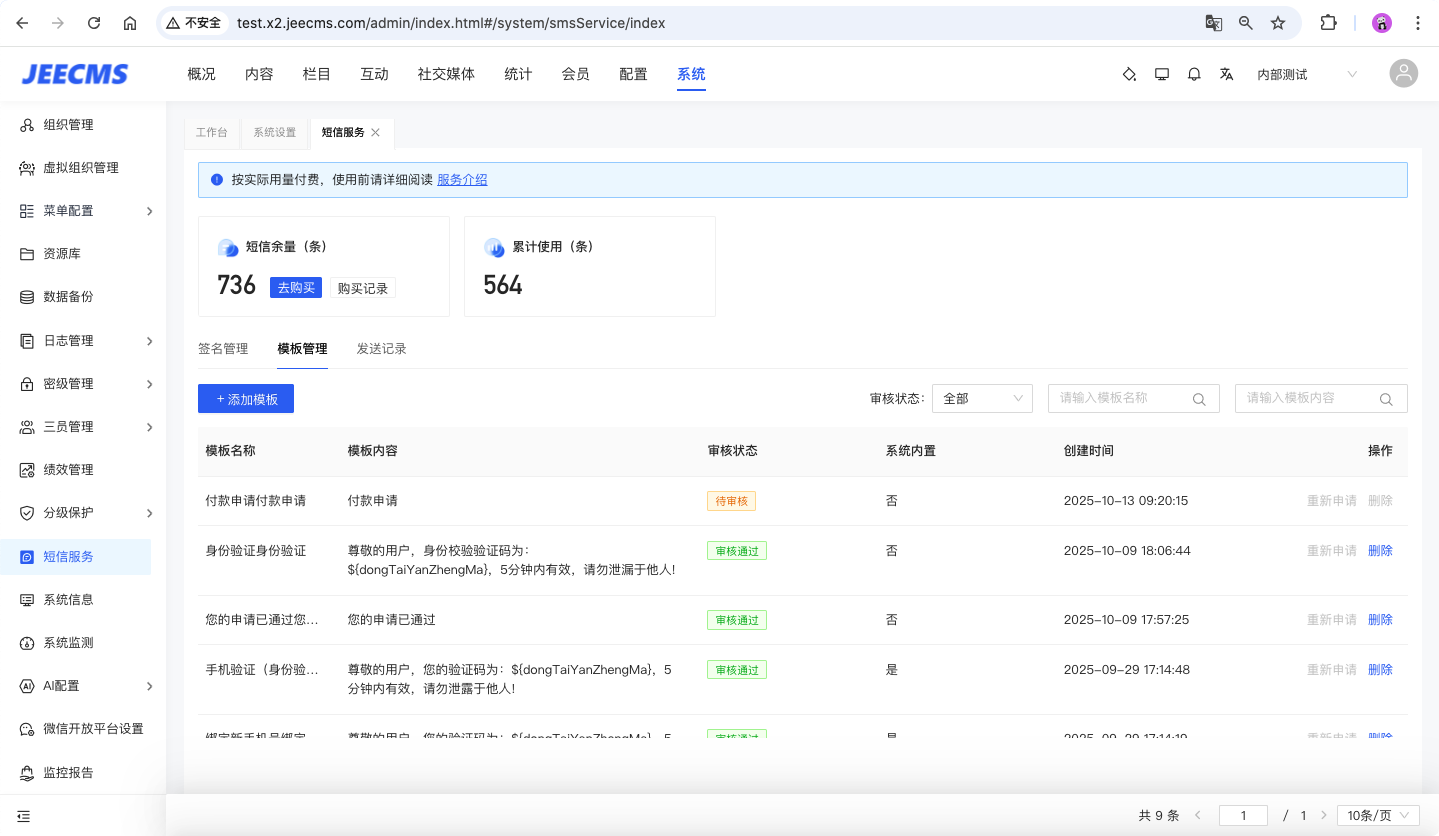
Task: Open the 服务介绍 link
Action: tap(462, 180)
